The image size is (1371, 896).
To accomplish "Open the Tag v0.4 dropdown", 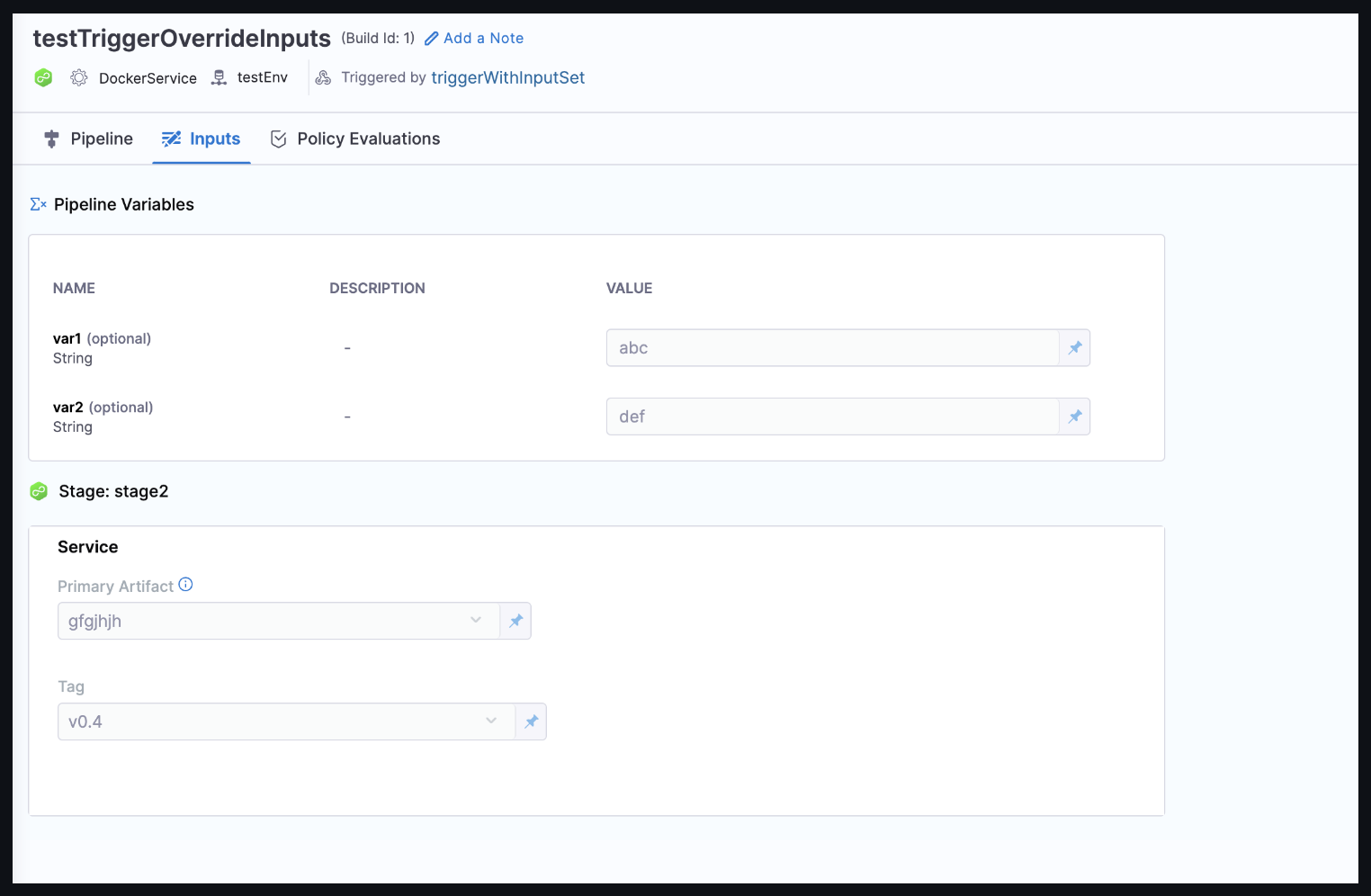I will pyautogui.click(x=286, y=721).
